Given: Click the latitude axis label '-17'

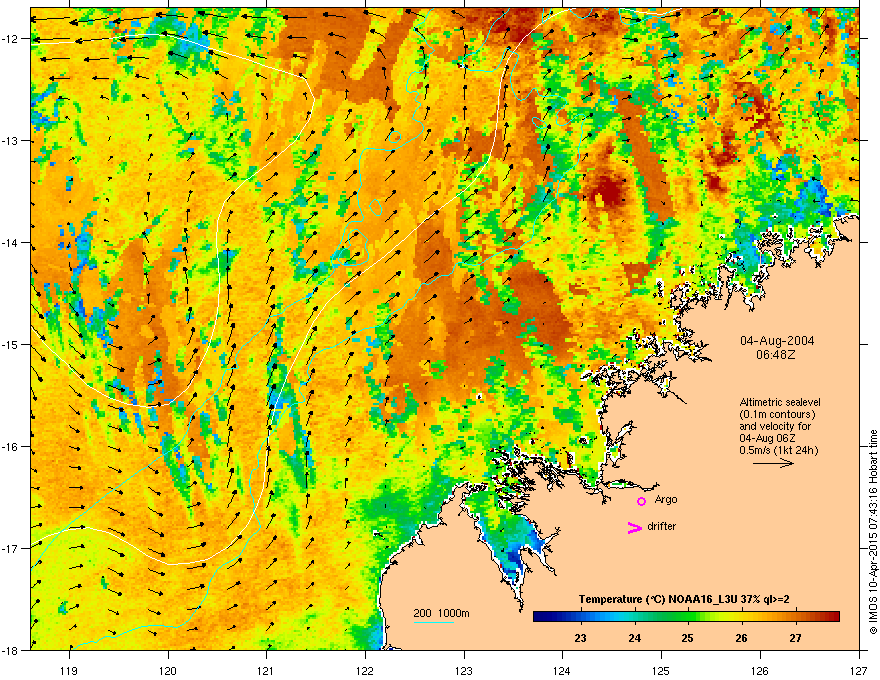Looking at the screenshot, I should click(x=11, y=549).
